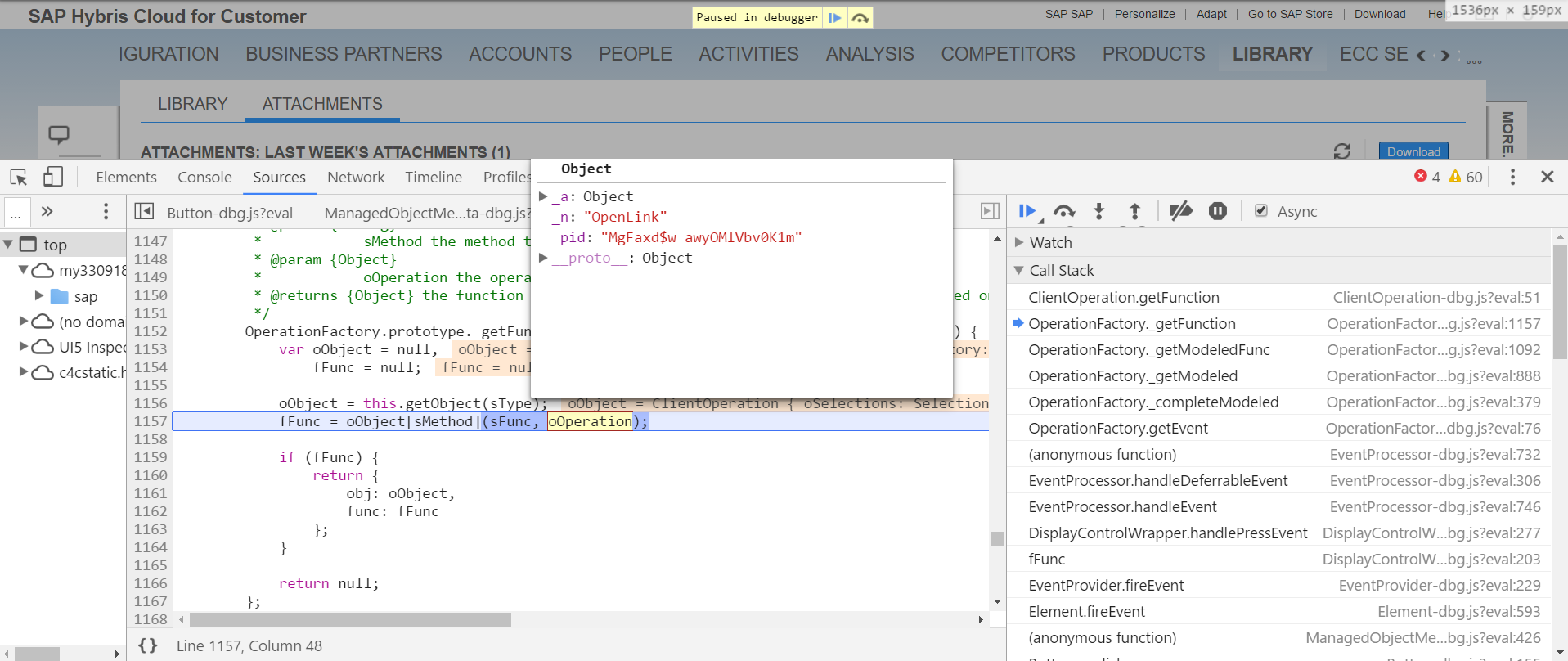Toggle device toolbar icon

pyautogui.click(x=53, y=177)
